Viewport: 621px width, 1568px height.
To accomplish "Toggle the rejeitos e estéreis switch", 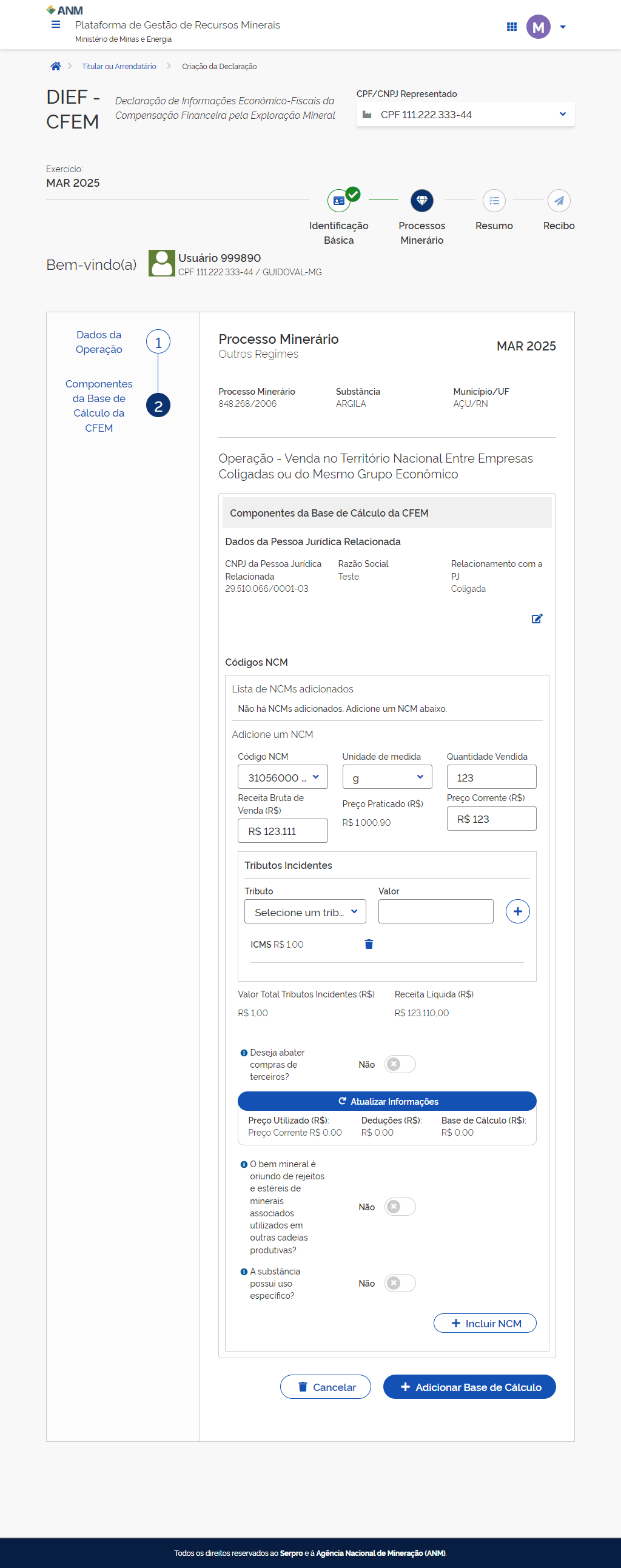I will tap(400, 1207).
